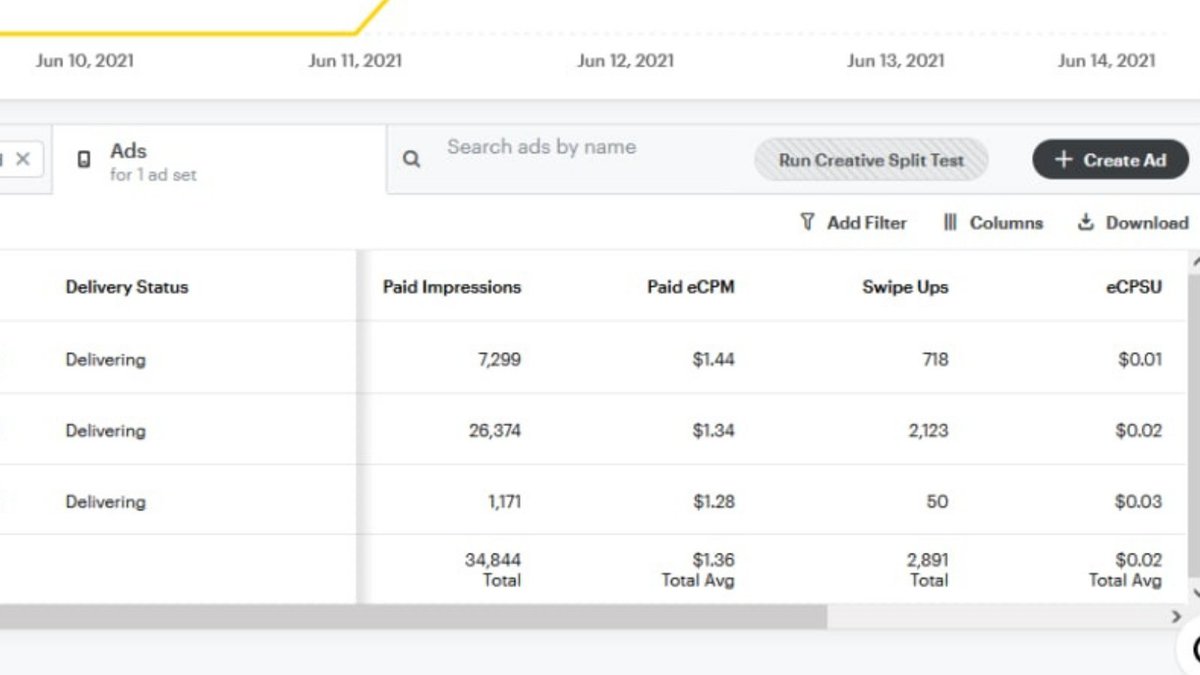Sort by the Paid eCPM column header
1200x675 pixels.
(x=690, y=287)
